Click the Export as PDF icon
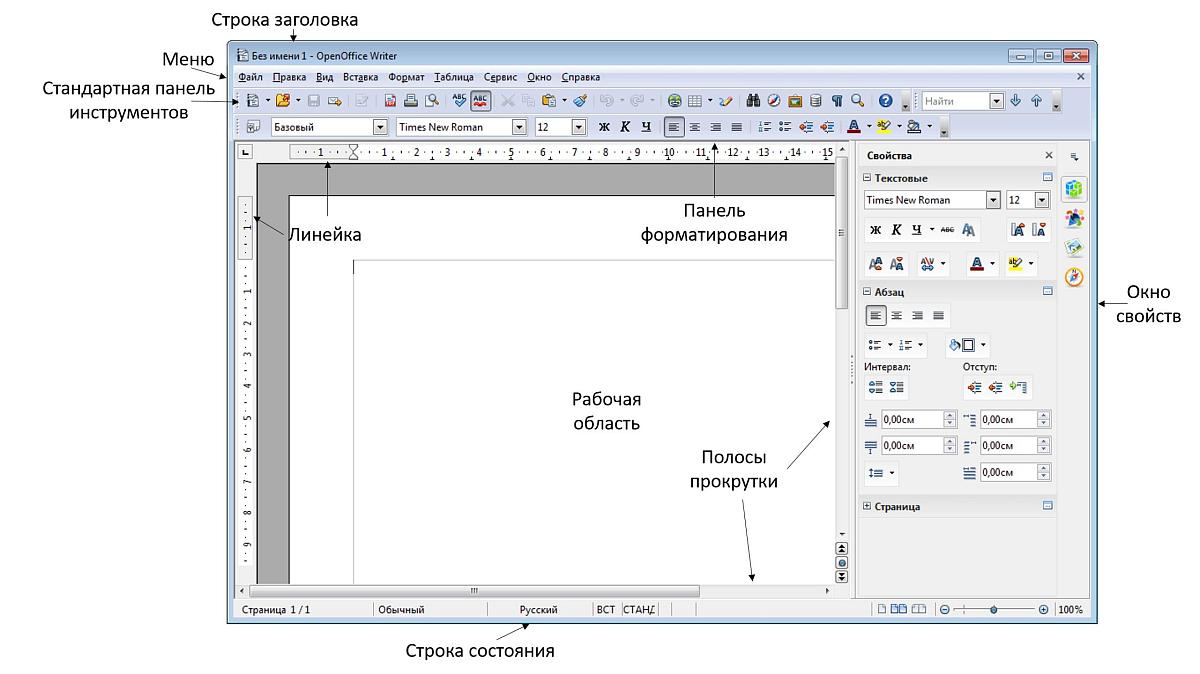 point(390,101)
